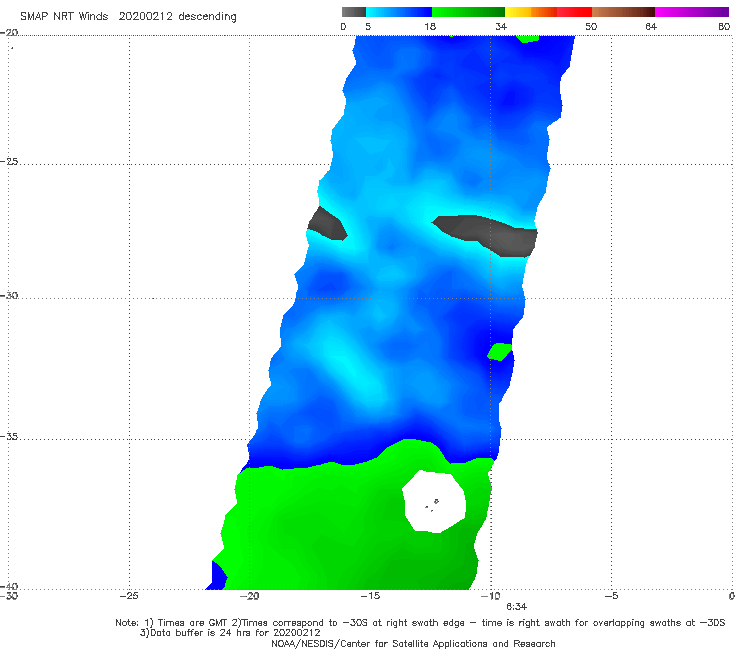The image size is (740, 650).
Task: Click the note line starting "Note: 1) Times are GMT"
Action: click(x=420, y=623)
